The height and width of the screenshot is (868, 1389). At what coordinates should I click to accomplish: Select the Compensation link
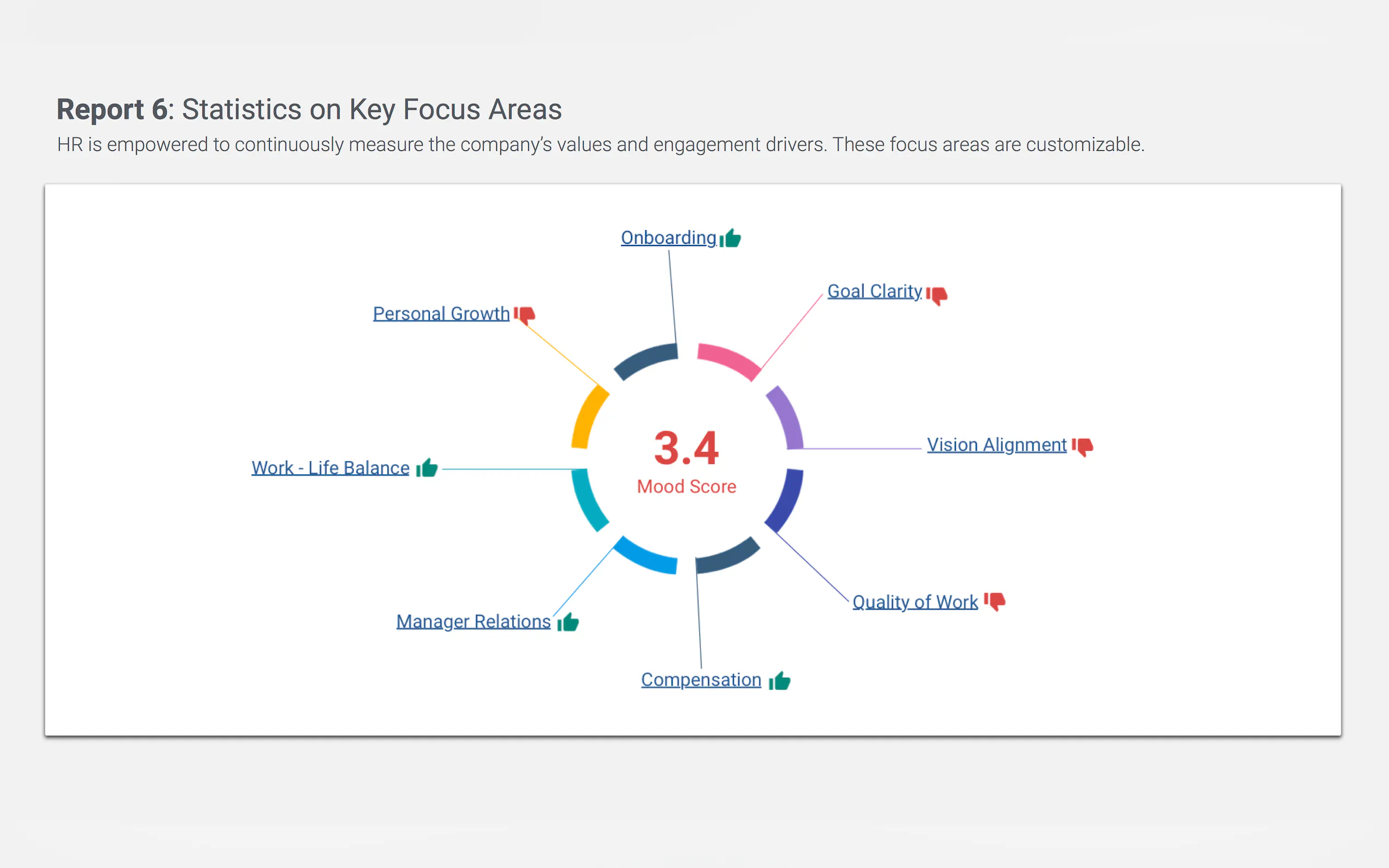[701, 680]
